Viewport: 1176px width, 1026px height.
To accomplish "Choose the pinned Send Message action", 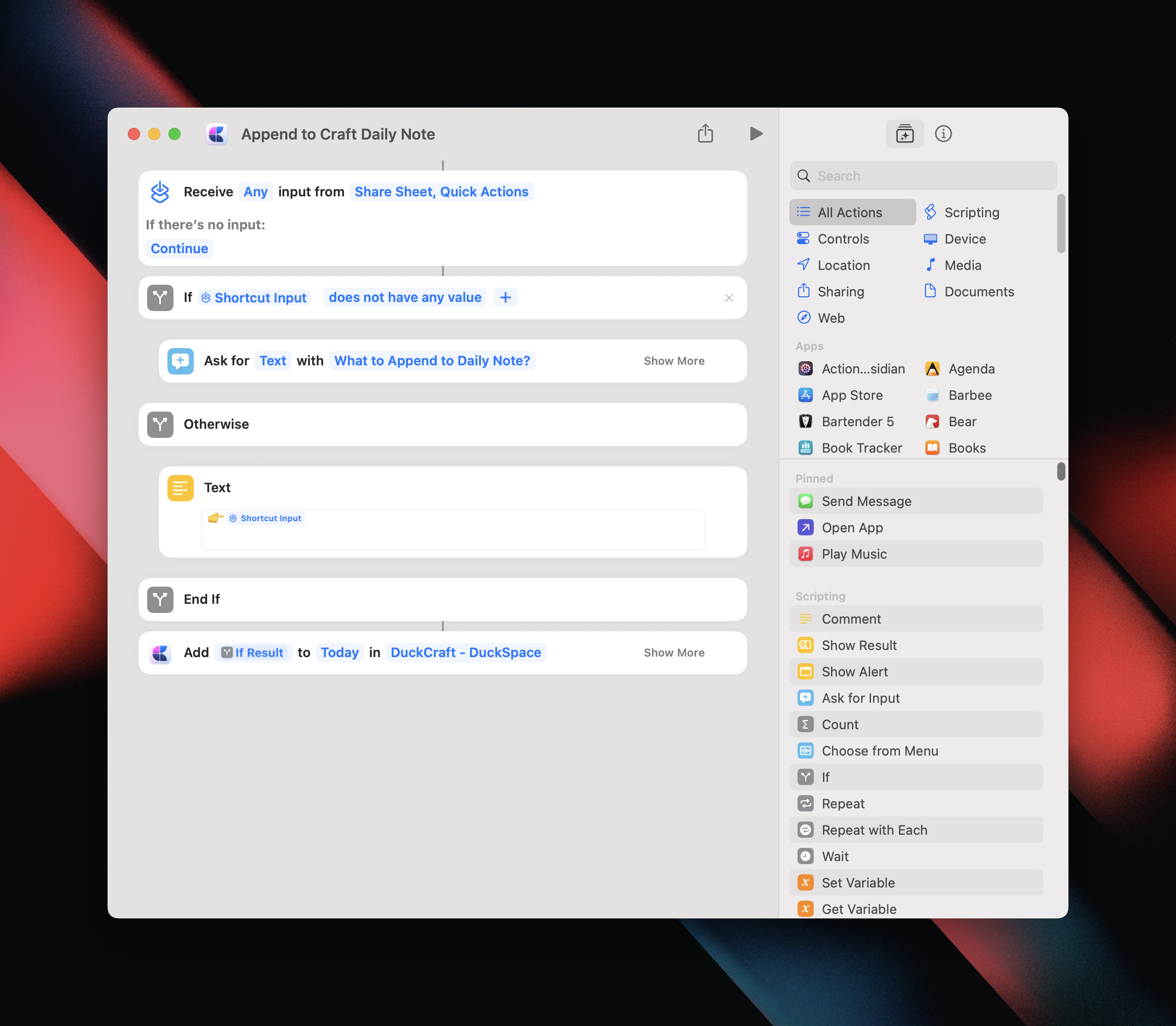I will pyautogui.click(x=916, y=501).
